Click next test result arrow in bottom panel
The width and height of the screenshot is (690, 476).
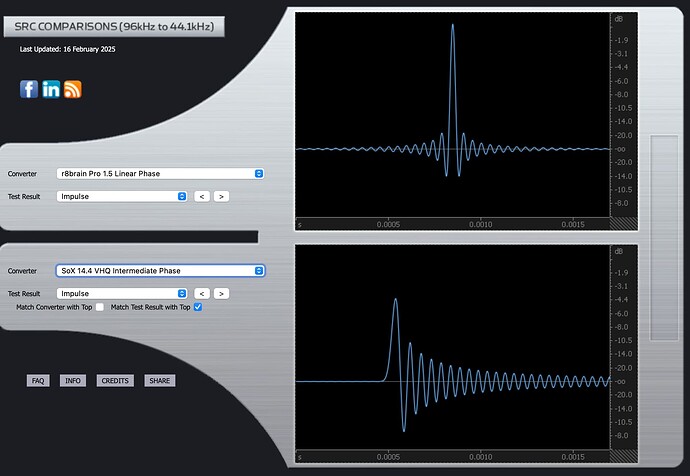221,293
